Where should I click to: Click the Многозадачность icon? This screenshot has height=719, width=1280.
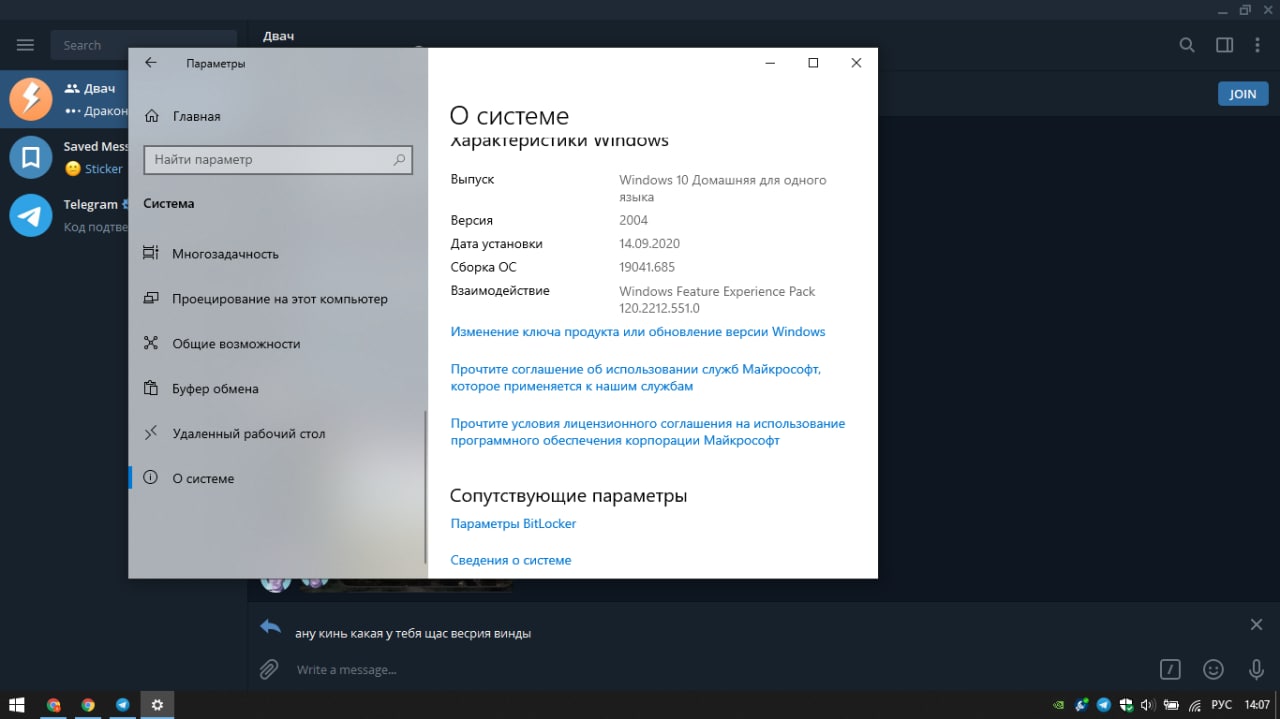pos(151,253)
